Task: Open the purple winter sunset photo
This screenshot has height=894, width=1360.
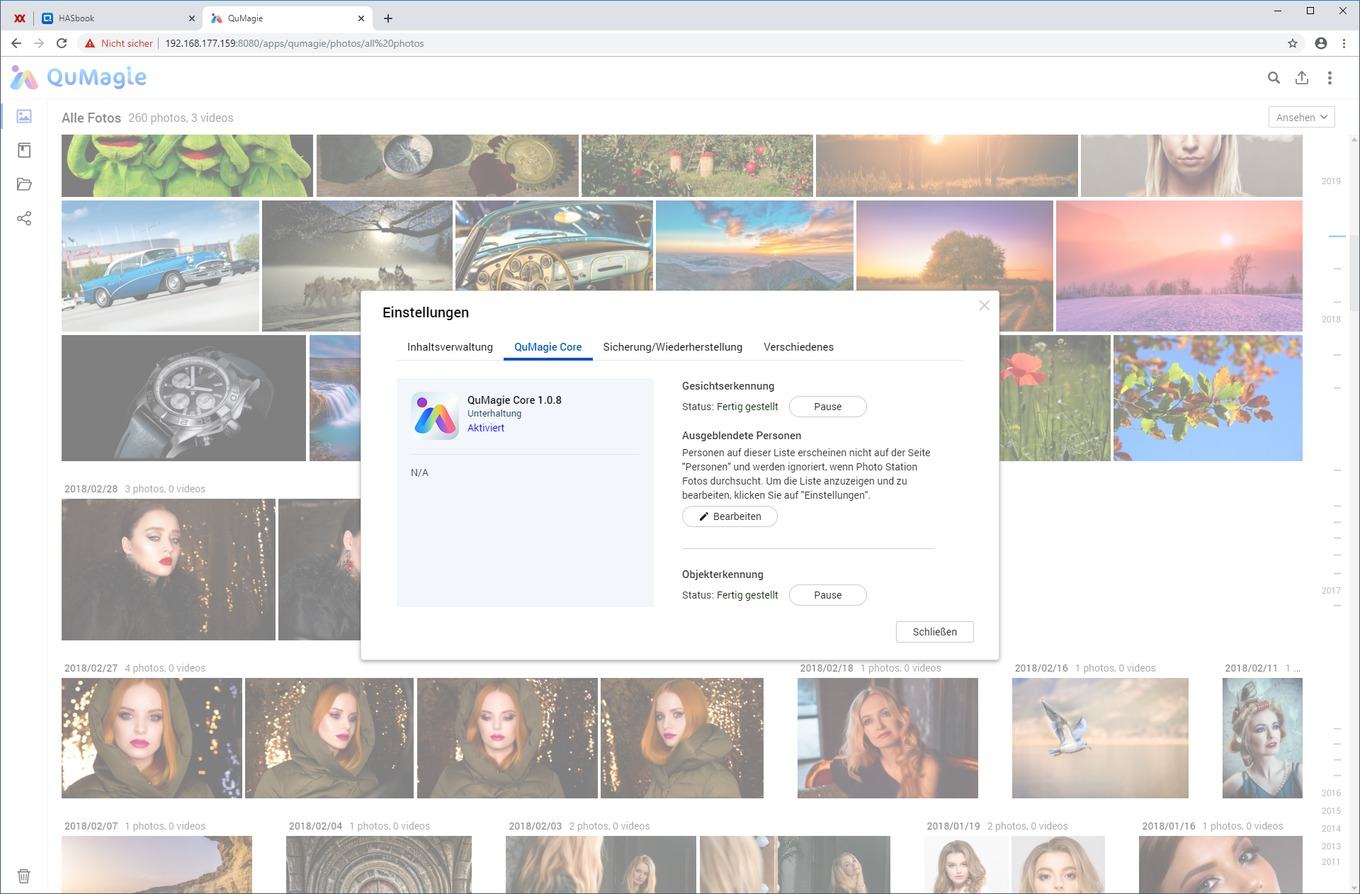Action: 1179,266
